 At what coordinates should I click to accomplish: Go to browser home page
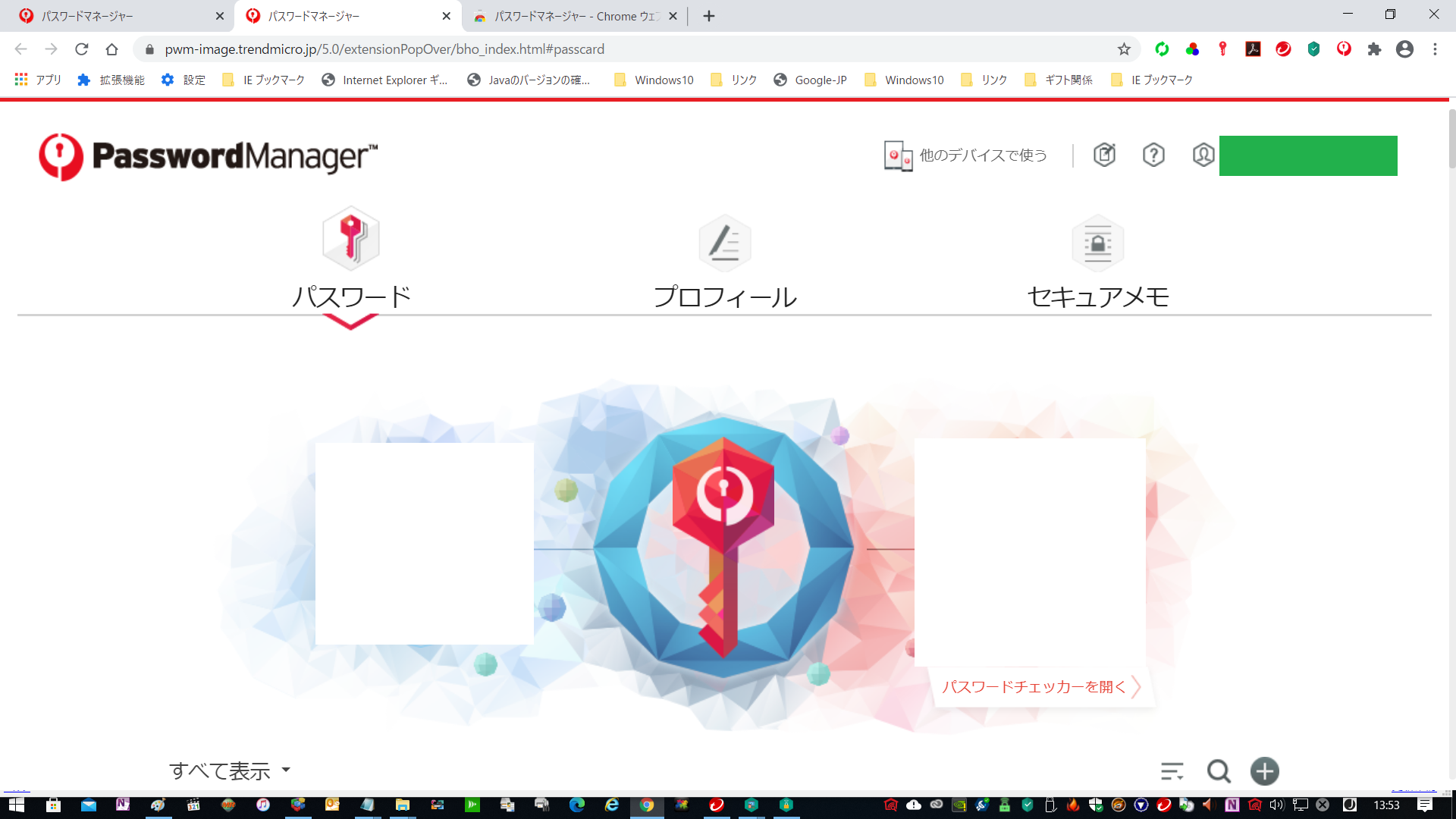111,49
